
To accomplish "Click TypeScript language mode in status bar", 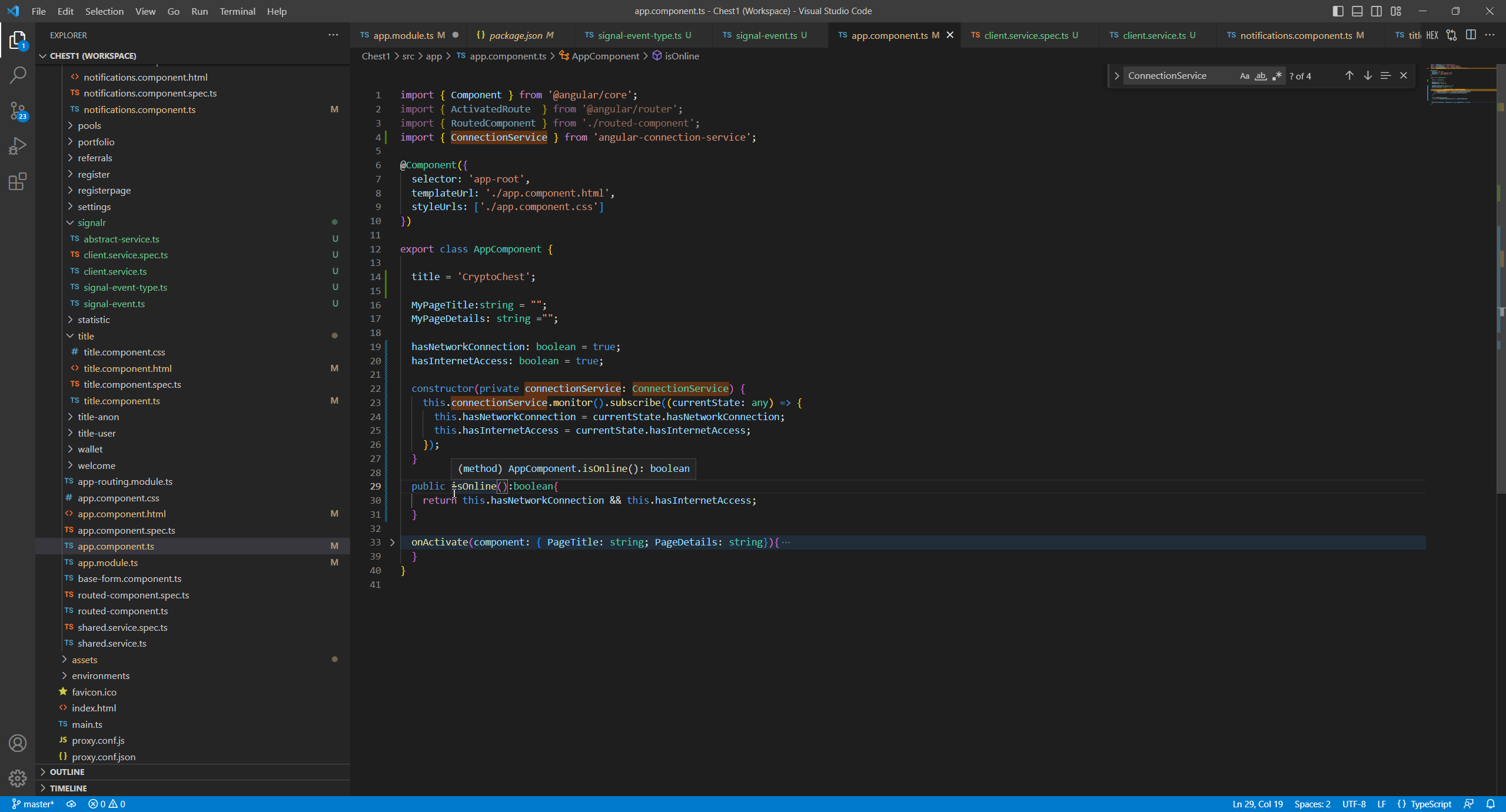I will [x=1430, y=804].
